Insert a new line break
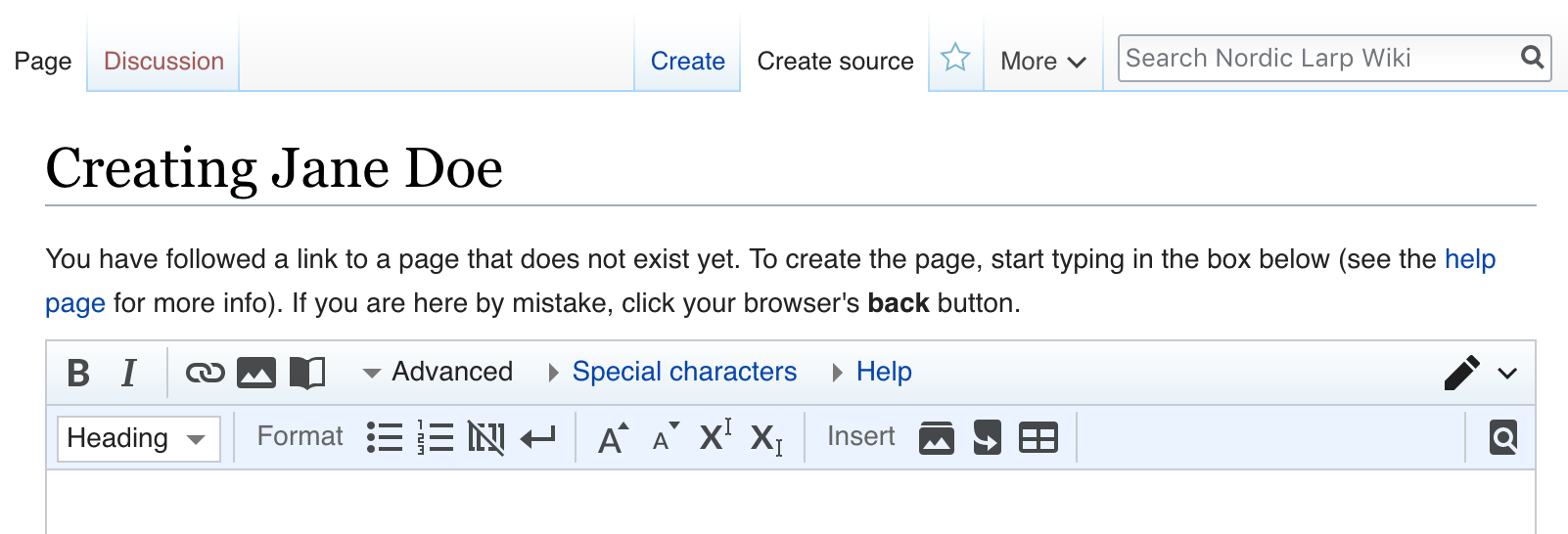Screen dimensions: 1568x534 coord(537,437)
